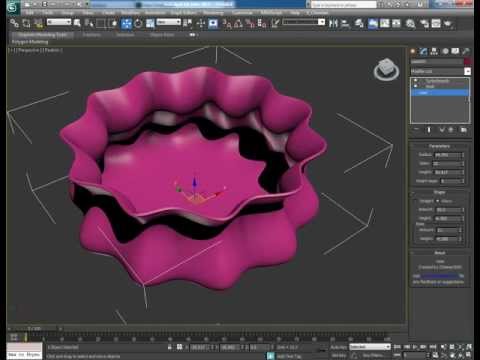Toggle Angle Snap

point(238,23)
